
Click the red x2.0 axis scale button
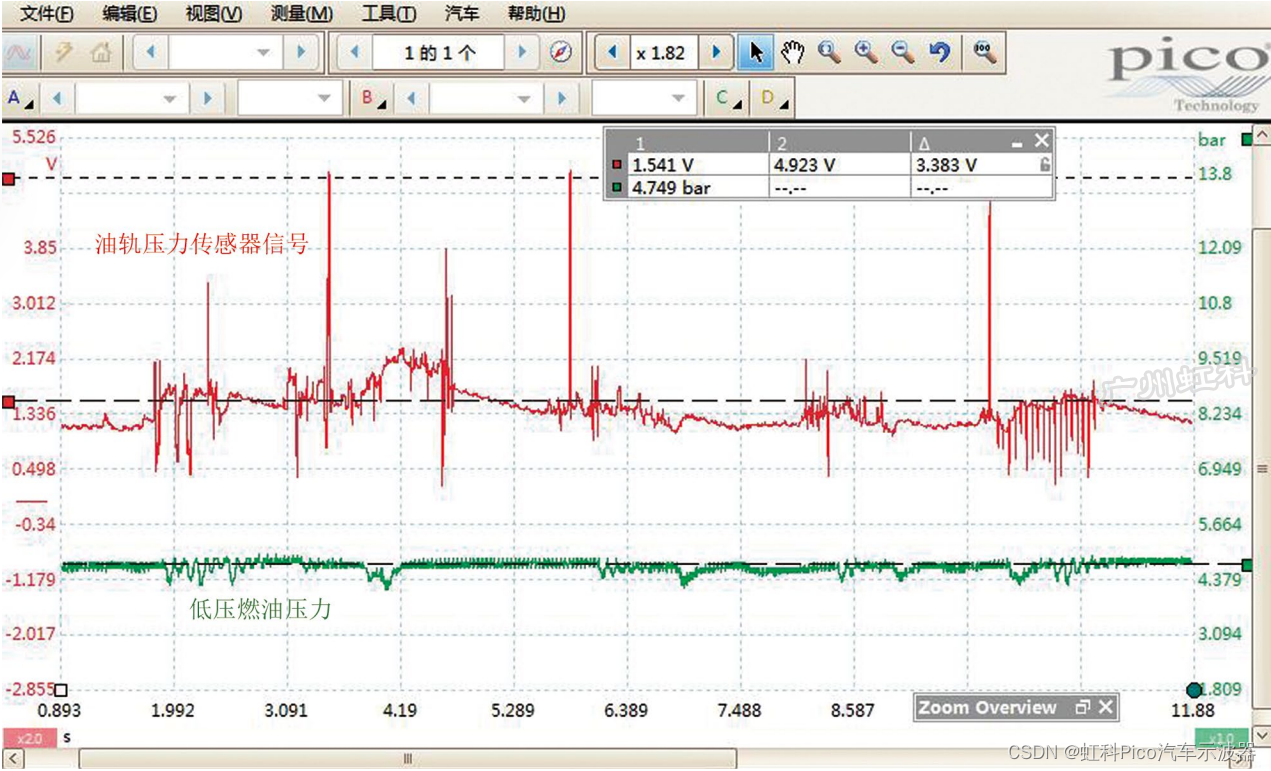tap(29, 738)
